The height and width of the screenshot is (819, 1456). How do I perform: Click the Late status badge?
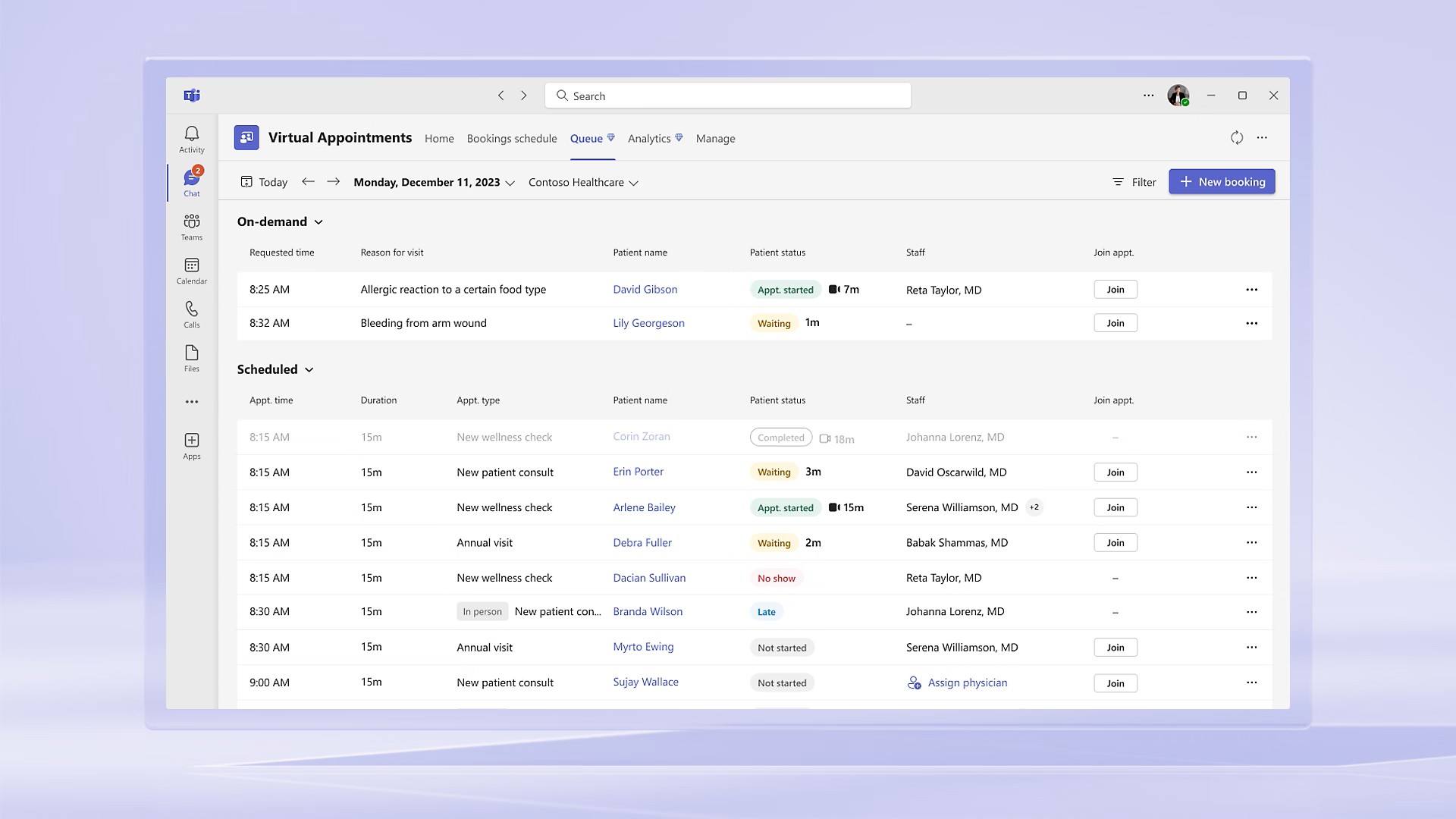[767, 612]
